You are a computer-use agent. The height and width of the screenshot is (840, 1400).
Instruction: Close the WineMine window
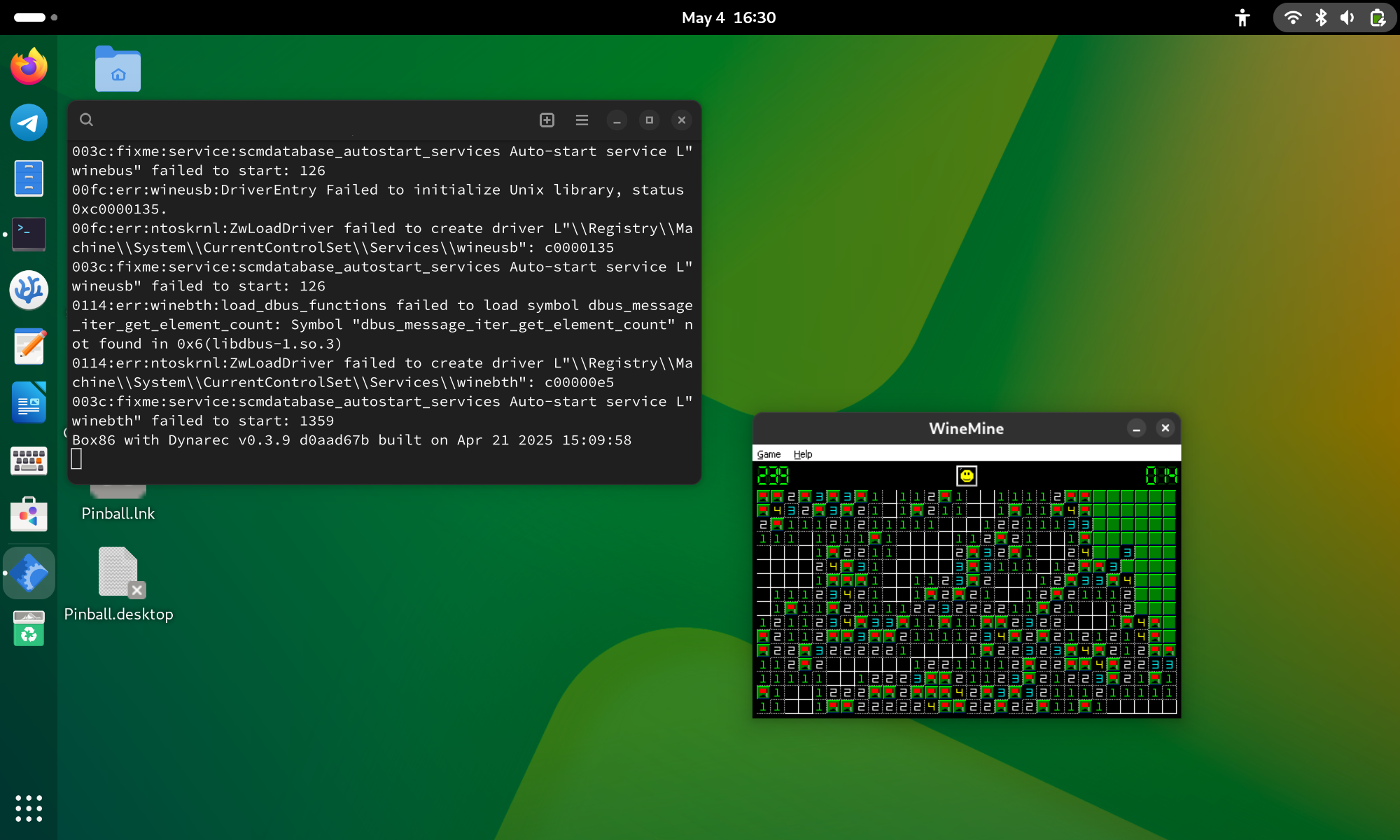click(x=1165, y=428)
